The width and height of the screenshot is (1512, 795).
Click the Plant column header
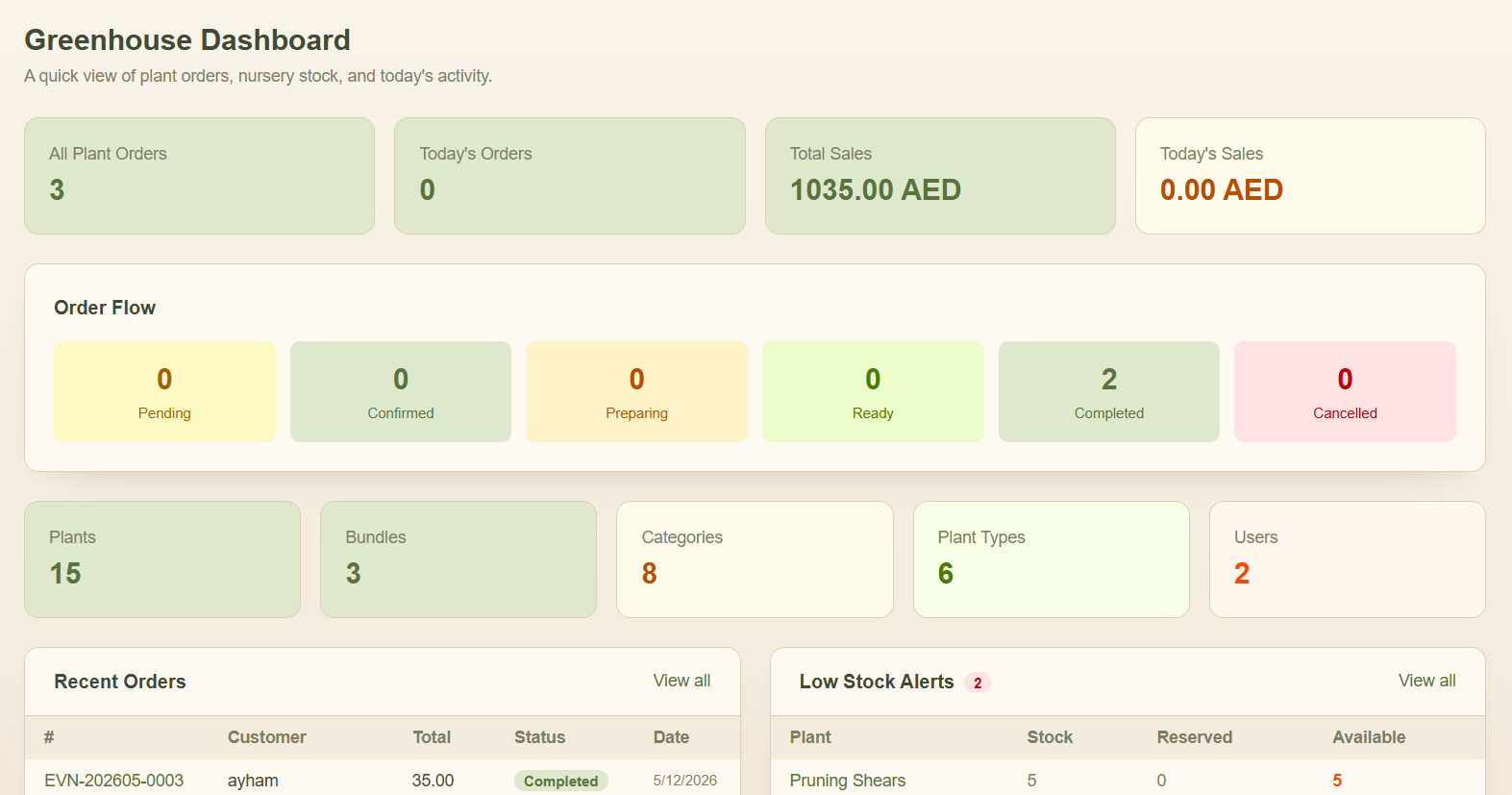[x=810, y=737]
